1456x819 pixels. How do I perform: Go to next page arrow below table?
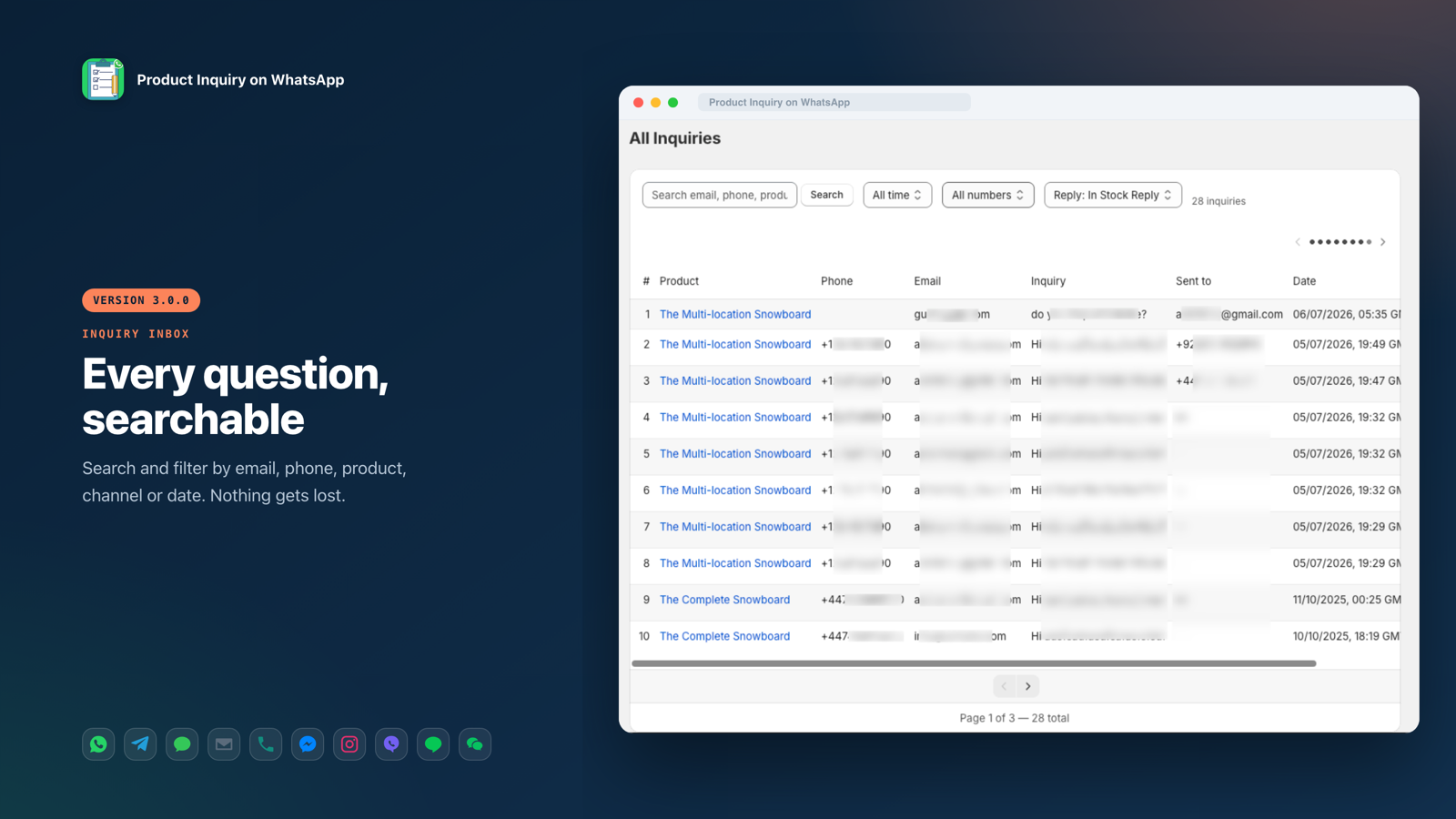tap(1028, 686)
